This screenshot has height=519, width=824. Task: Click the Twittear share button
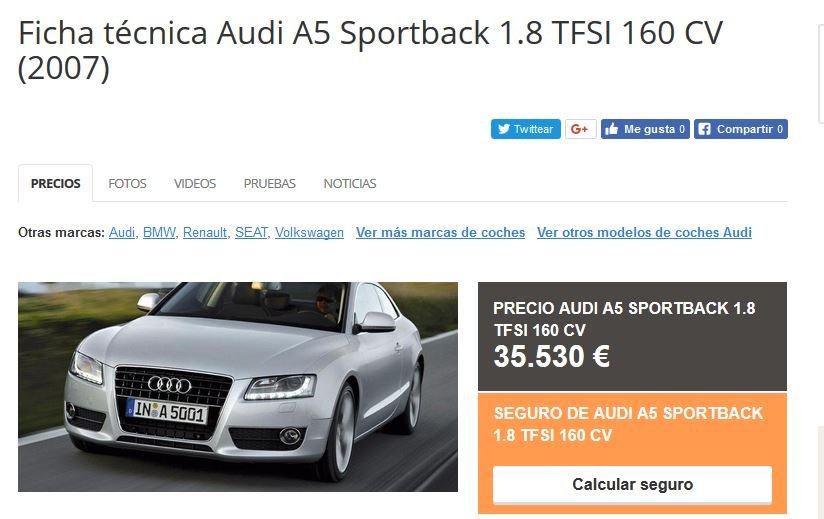(526, 129)
